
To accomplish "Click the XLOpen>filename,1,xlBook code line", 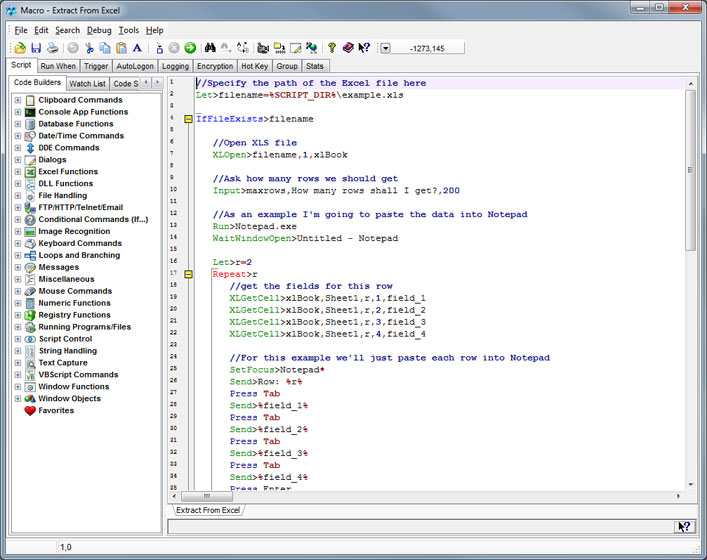I will [x=280, y=155].
